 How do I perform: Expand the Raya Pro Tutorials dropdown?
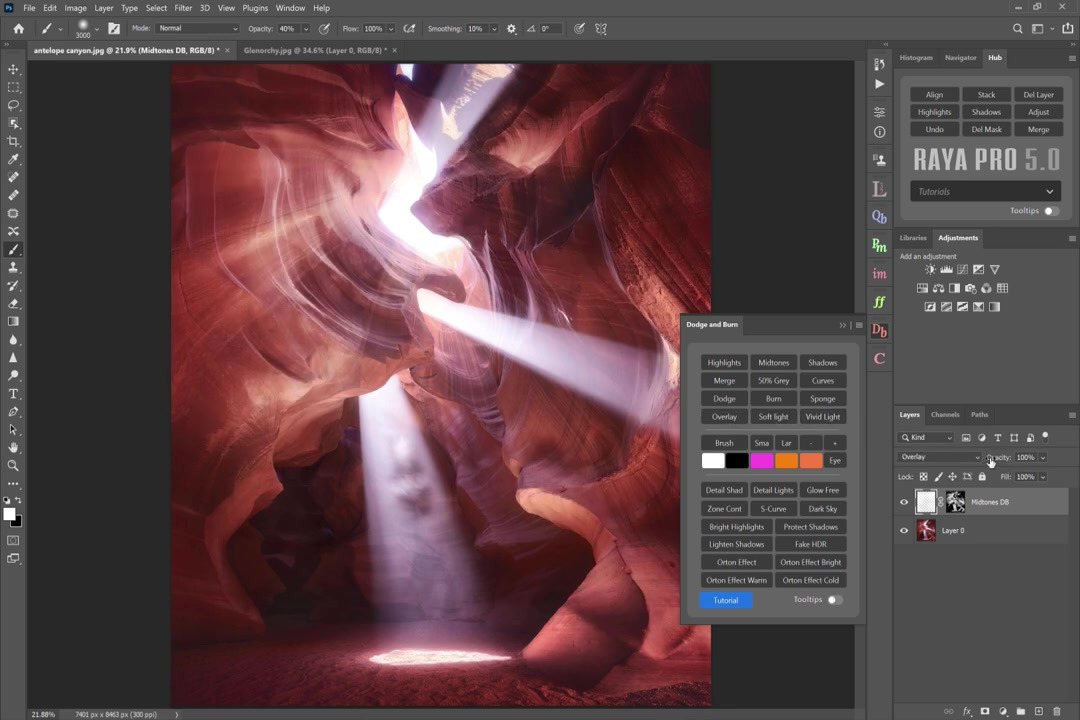point(985,192)
